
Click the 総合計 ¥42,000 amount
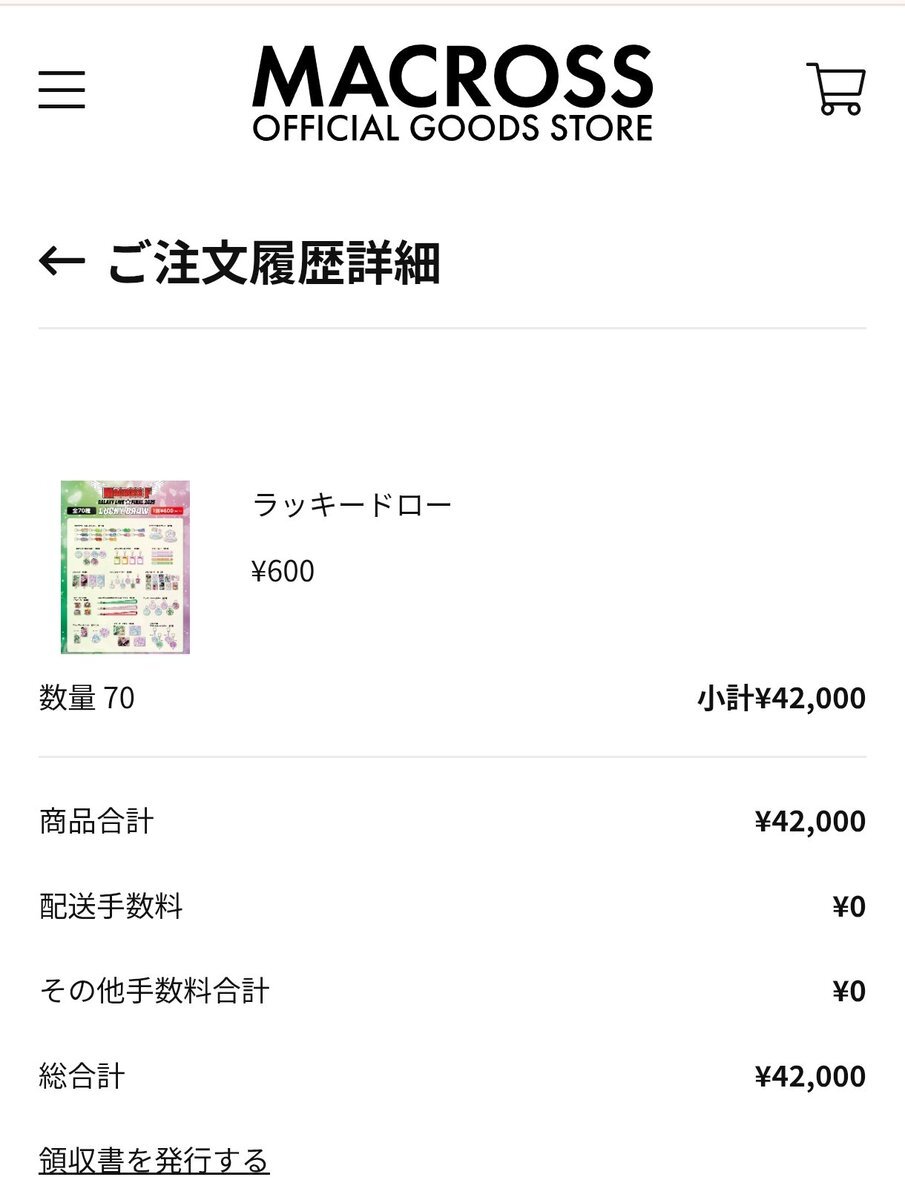coord(811,1077)
